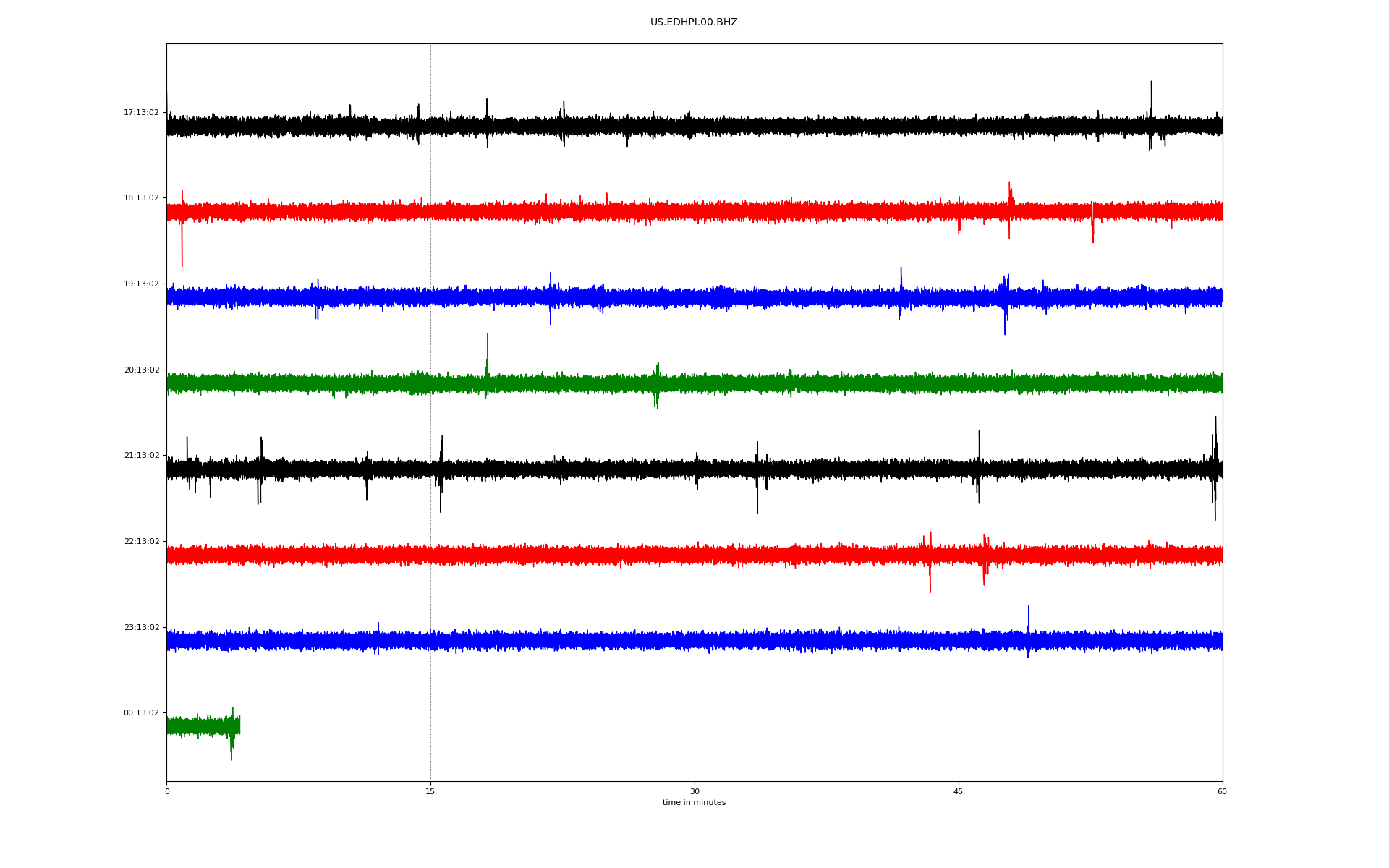Viewport: 1389px width, 868px height.
Task: Click the large red spike at start of 18:13:02 trace
Action: point(182,229)
